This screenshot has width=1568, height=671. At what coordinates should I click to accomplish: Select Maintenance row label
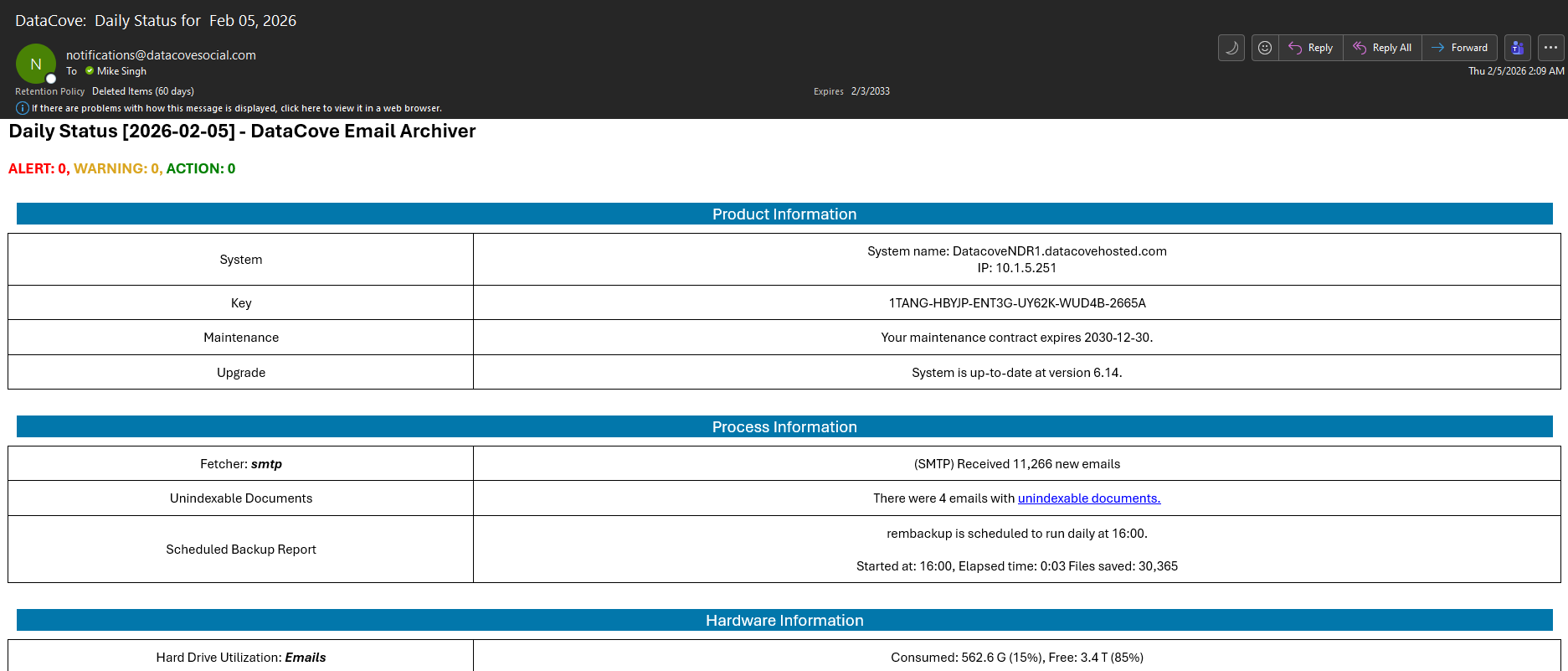(241, 338)
